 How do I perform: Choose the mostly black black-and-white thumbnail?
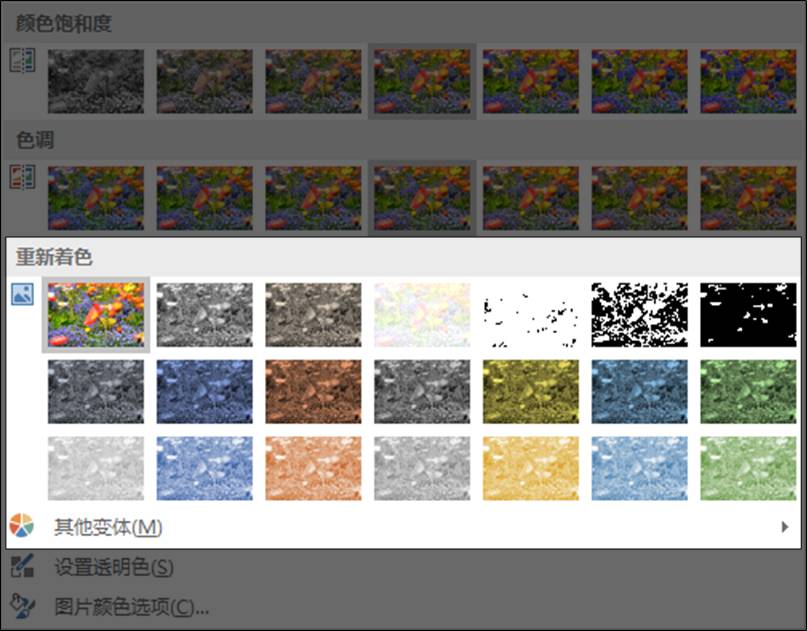tap(748, 314)
